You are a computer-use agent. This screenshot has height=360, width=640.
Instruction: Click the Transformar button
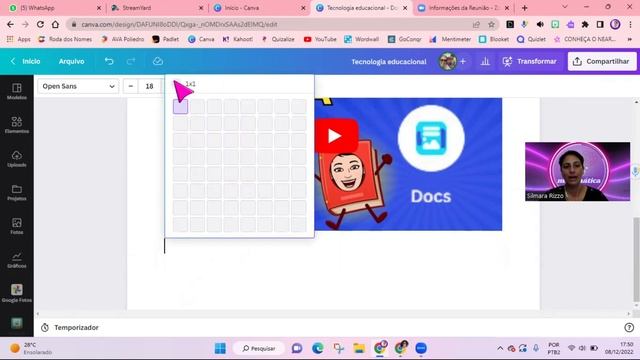pyautogui.click(x=530, y=61)
